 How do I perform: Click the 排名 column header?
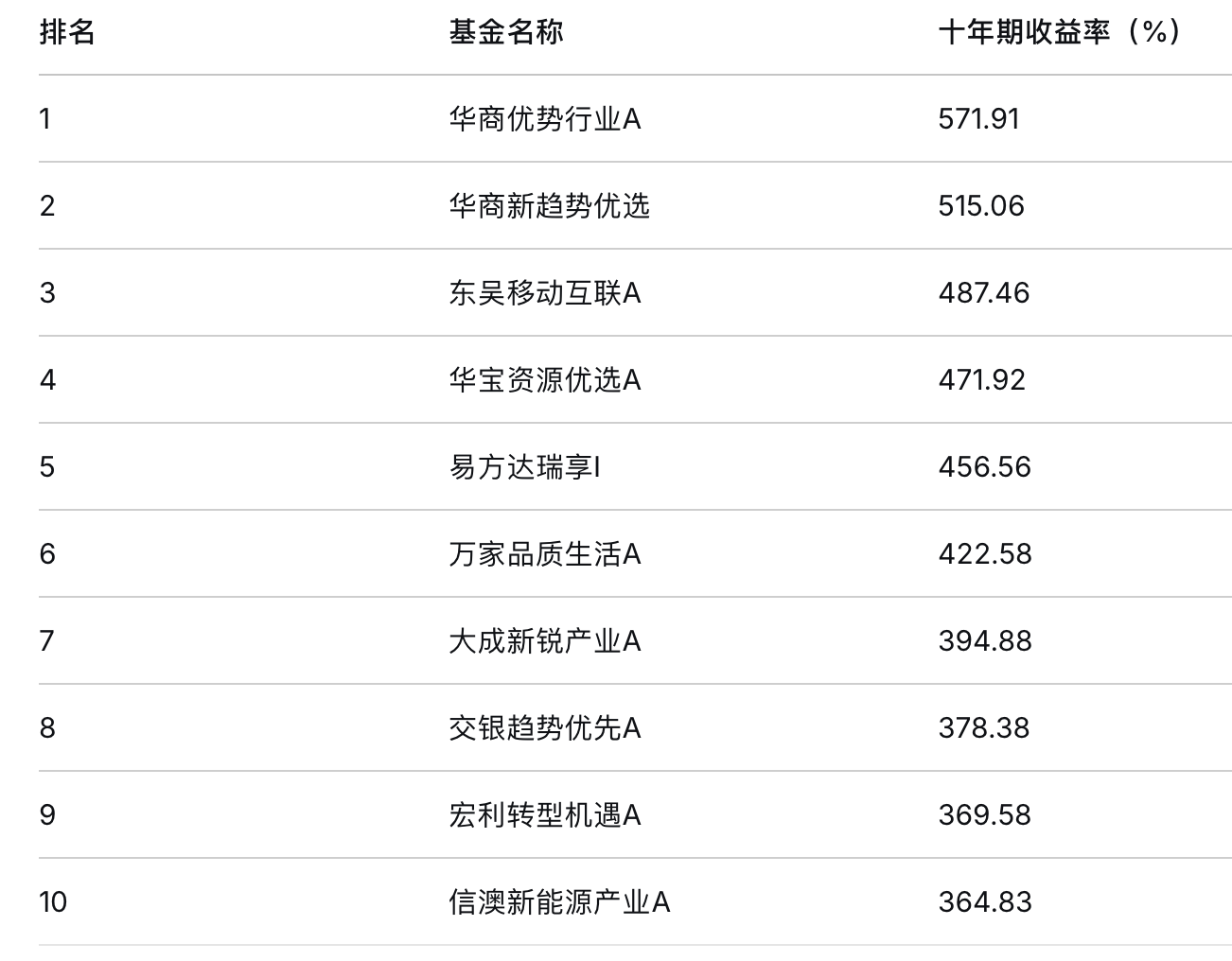click(x=67, y=32)
